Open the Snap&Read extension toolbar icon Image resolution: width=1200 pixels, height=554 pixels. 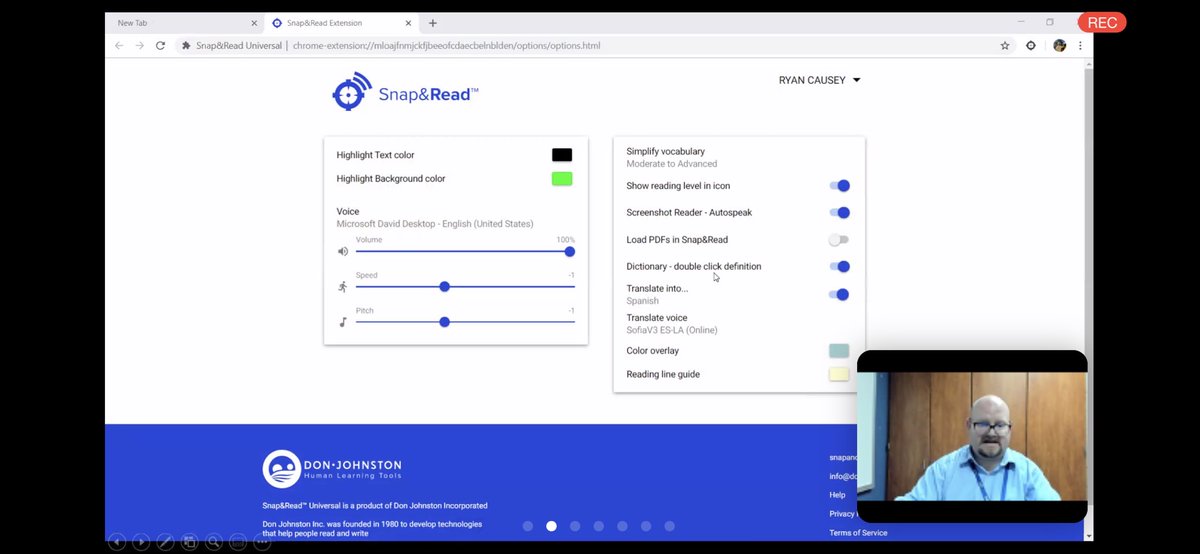[x=1031, y=45]
